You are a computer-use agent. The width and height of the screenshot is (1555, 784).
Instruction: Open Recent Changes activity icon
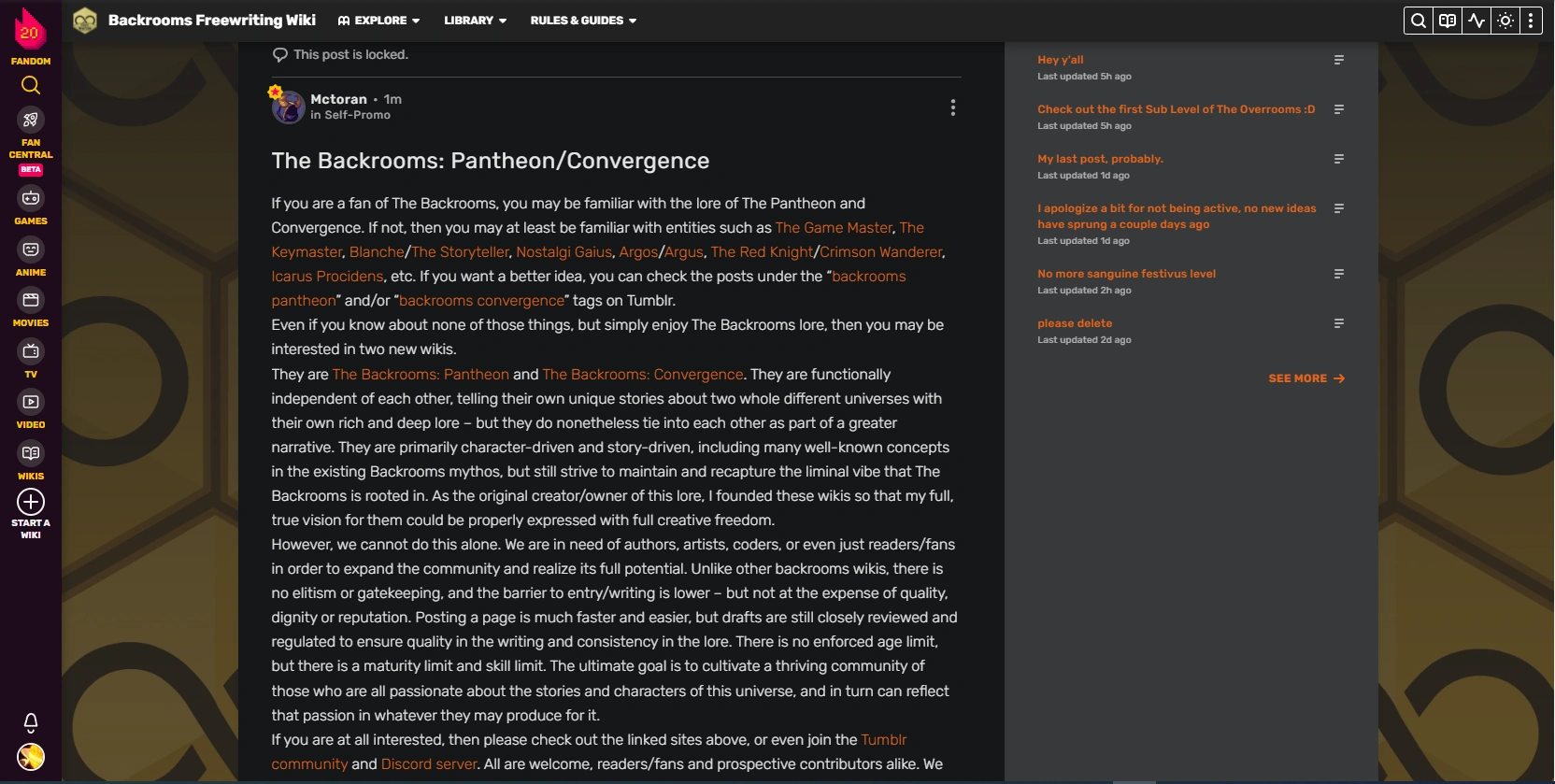[1477, 21]
